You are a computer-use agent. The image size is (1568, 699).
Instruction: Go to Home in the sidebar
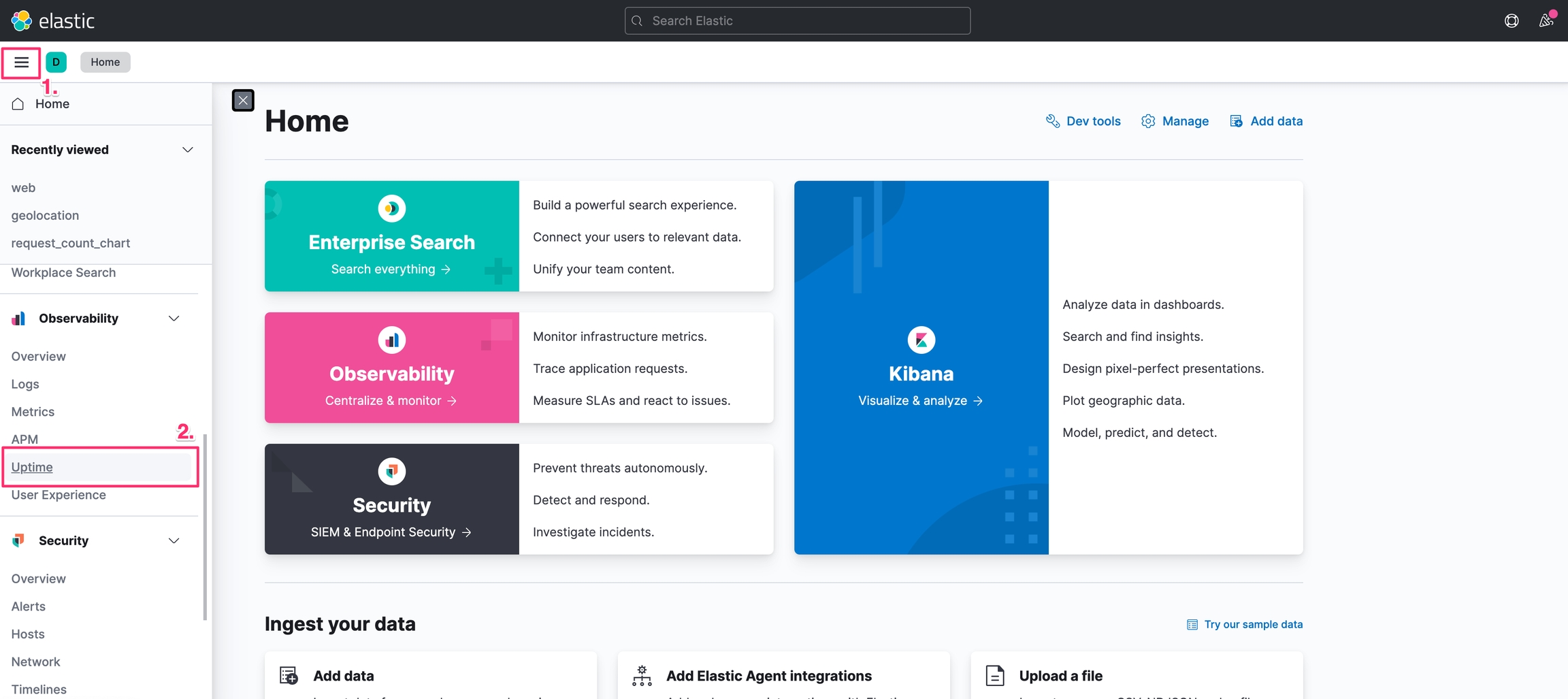click(52, 103)
